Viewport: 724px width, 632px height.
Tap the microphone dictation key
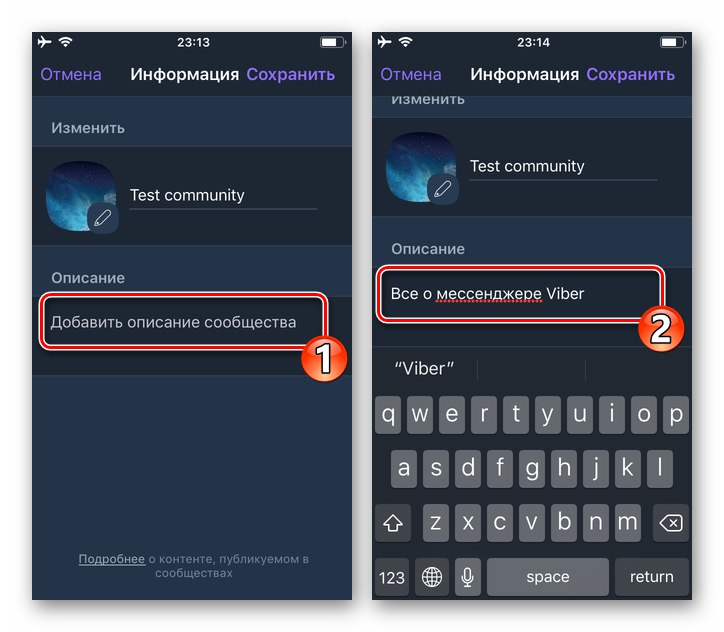click(x=467, y=577)
